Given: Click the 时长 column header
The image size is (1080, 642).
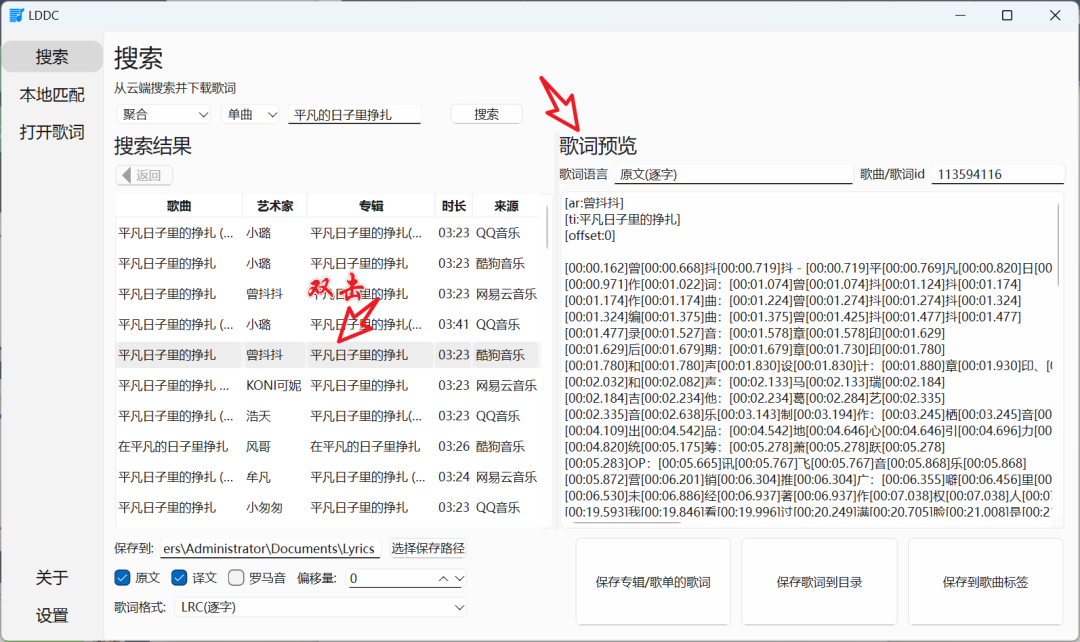Looking at the screenshot, I should point(453,206).
